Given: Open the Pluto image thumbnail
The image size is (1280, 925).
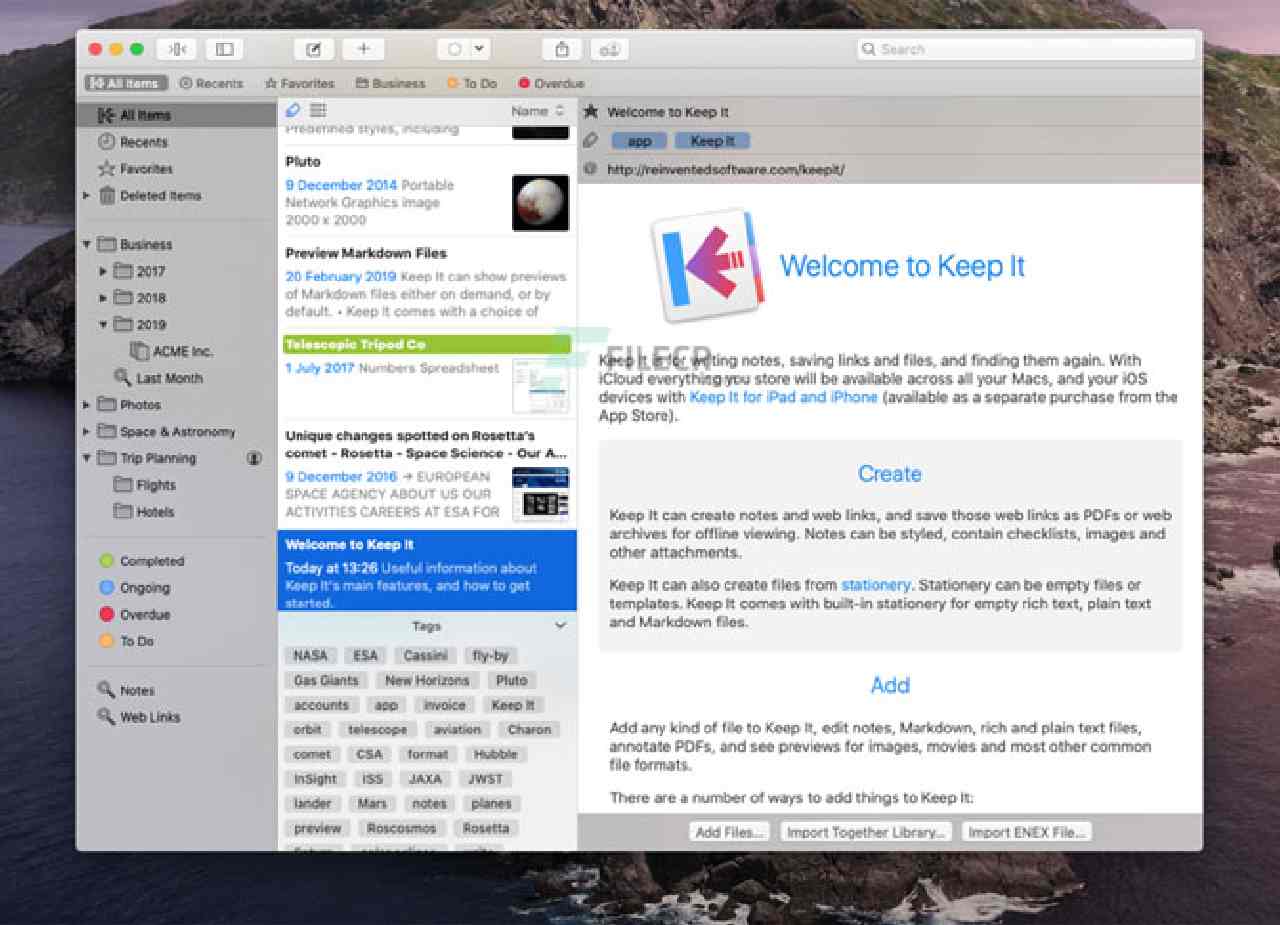Looking at the screenshot, I should coord(540,203).
